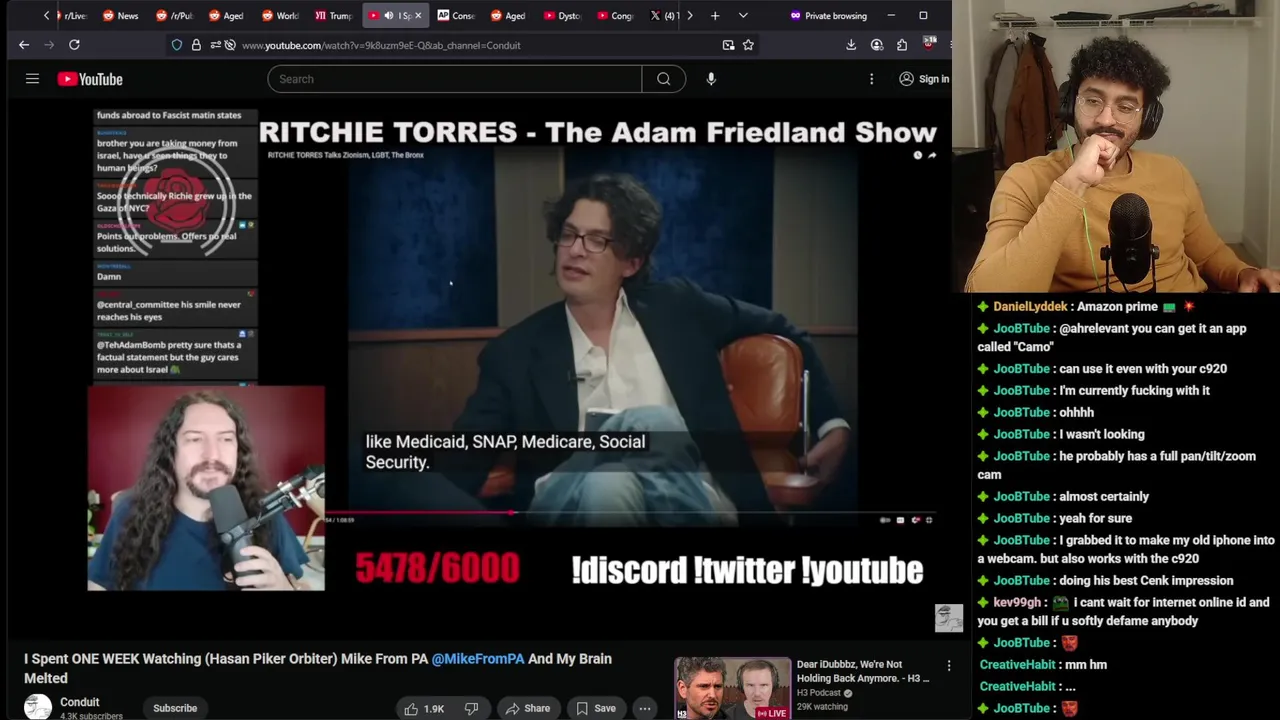Close the active YouTube tab
The image size is (1280, 720).
pyautogui.click(x=418, y=16)
